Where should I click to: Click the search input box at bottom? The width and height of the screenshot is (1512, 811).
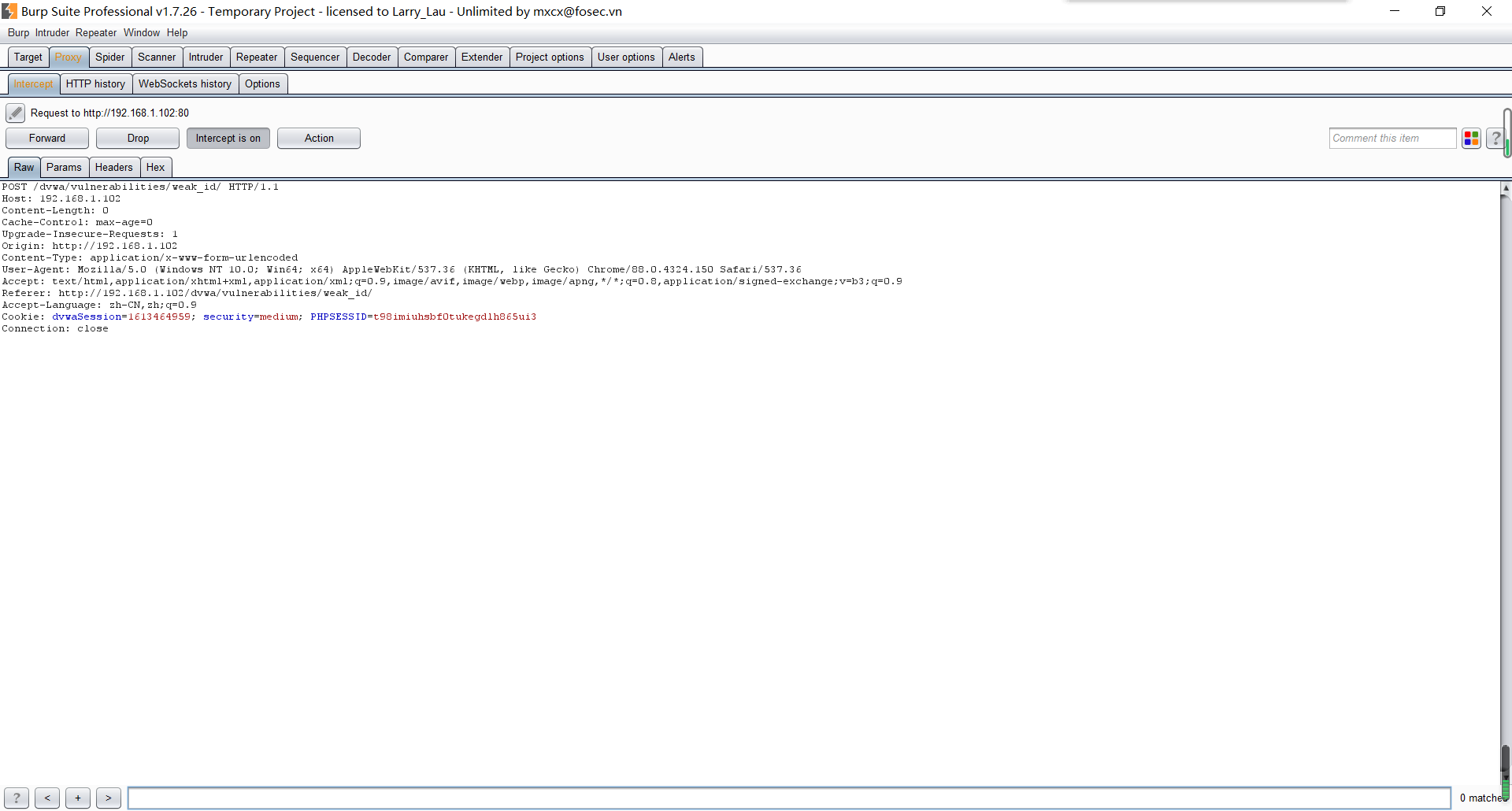[x=788, y=798]
